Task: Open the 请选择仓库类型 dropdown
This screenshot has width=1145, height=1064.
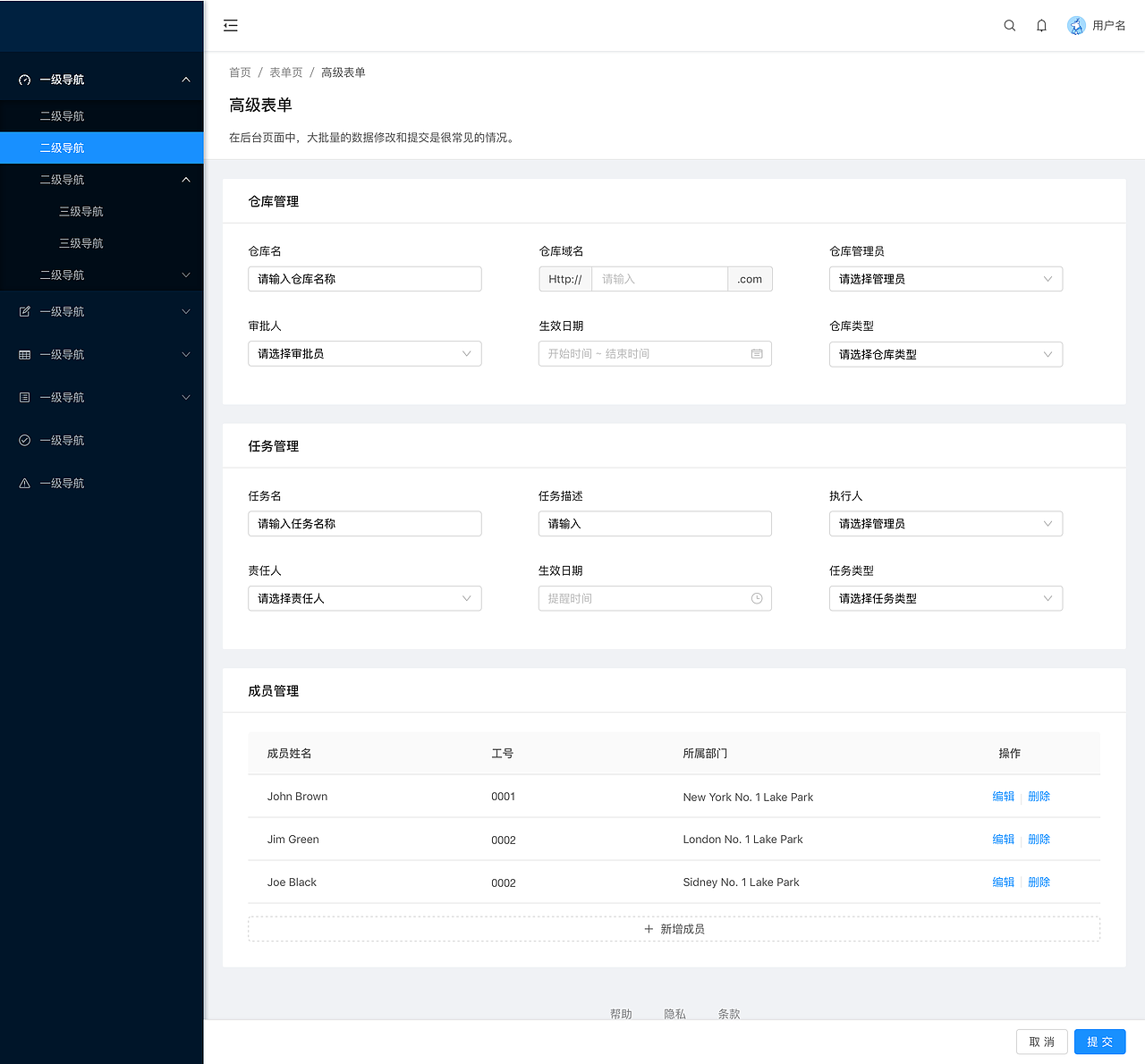Action: (x=946, y=355)
